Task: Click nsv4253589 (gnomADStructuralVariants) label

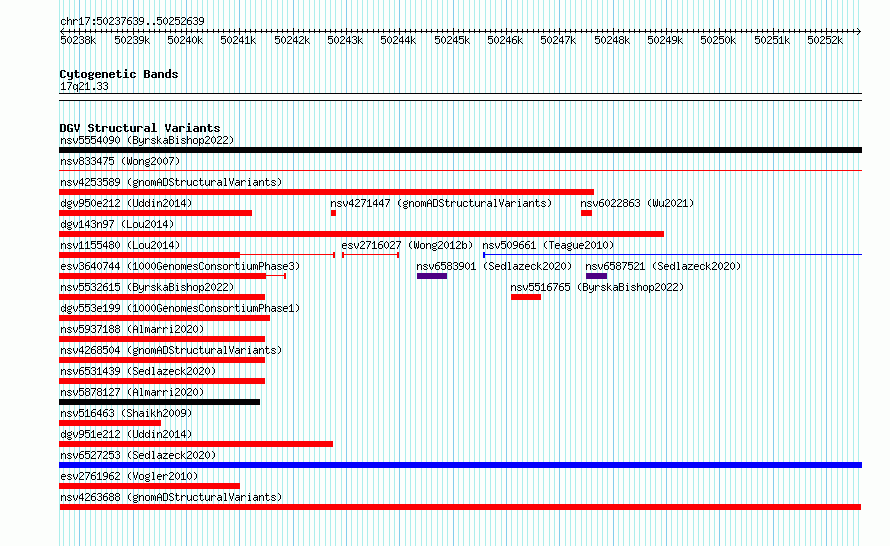Action: click(171, 182)
